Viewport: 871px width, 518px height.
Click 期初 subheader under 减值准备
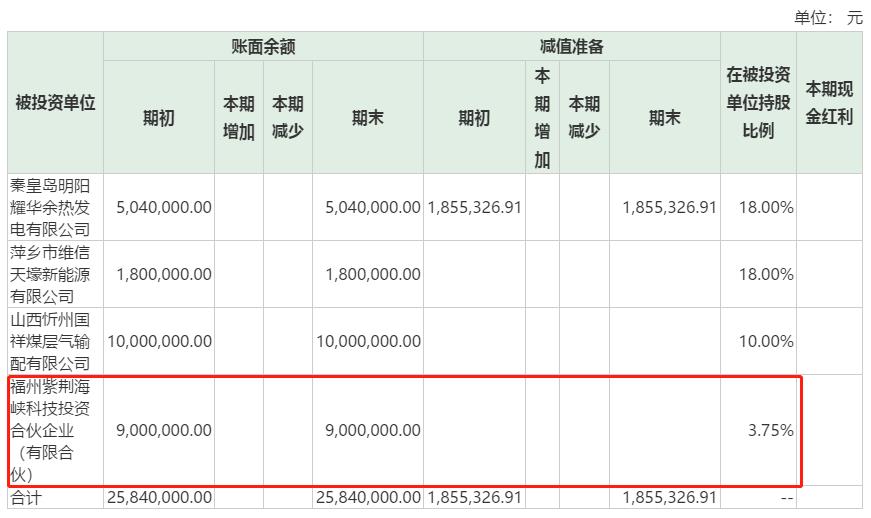474,118
